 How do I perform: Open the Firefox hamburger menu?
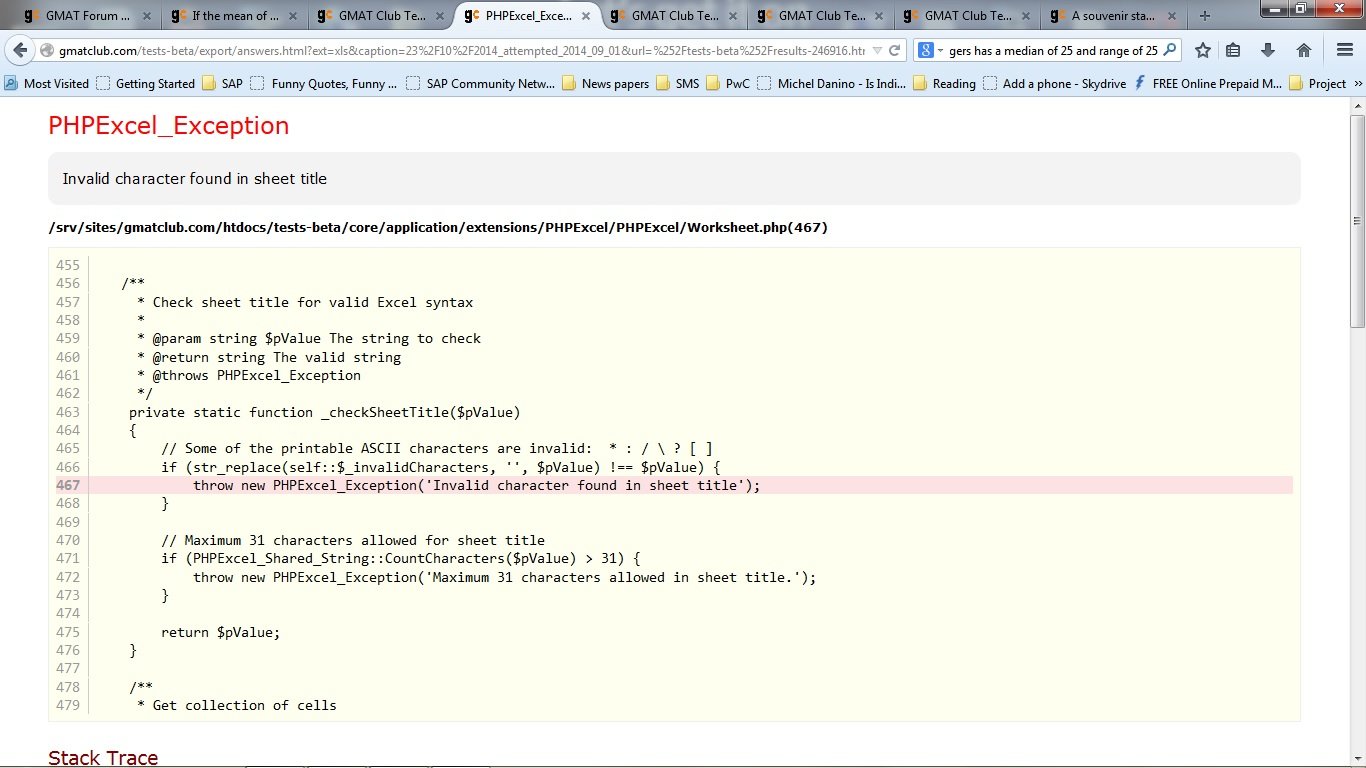tap(1345, 51)
